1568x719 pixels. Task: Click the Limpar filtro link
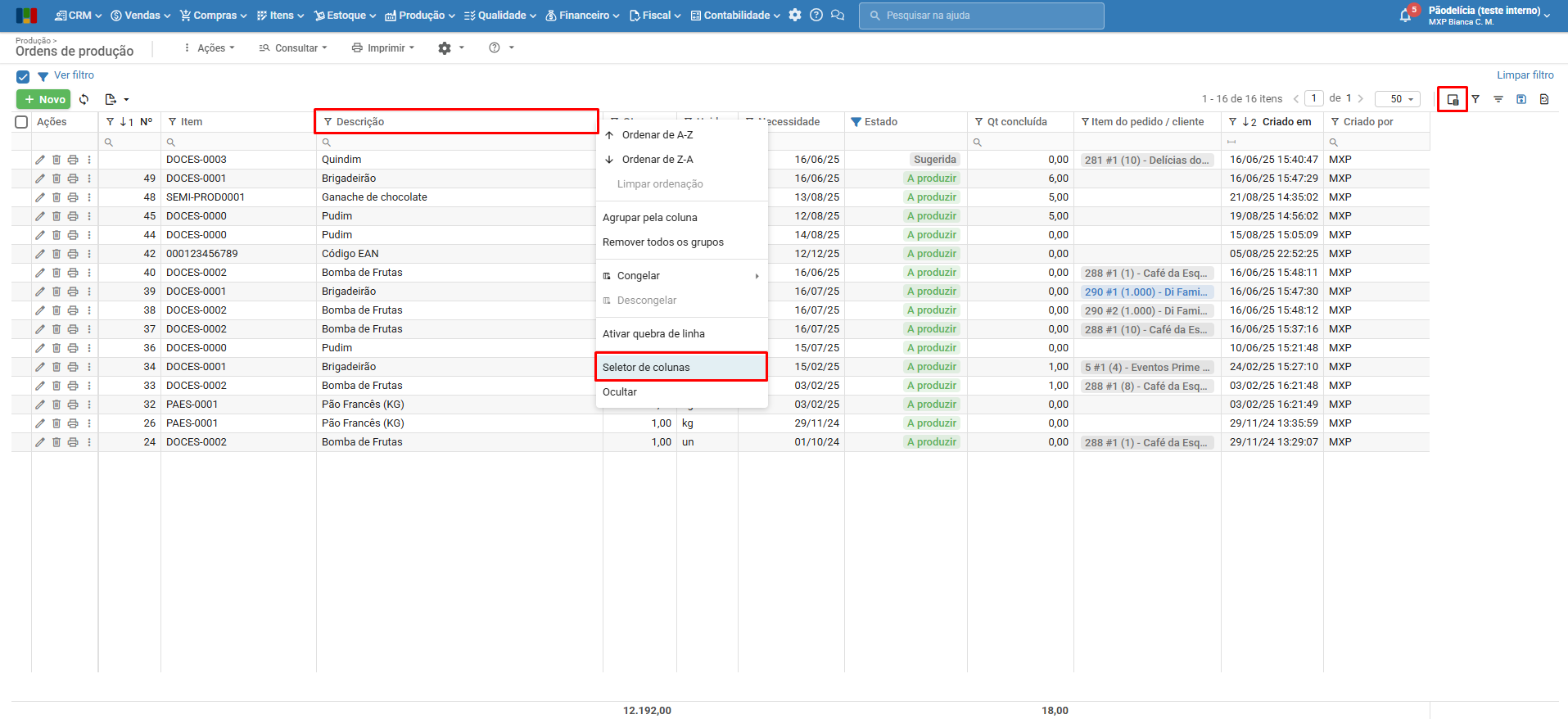point(1525,75)
